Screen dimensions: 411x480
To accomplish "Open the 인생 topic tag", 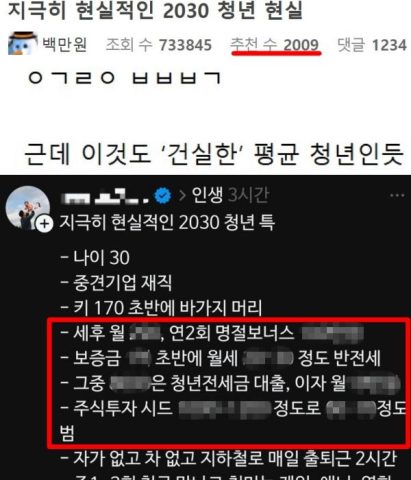I will click(207, 195).
